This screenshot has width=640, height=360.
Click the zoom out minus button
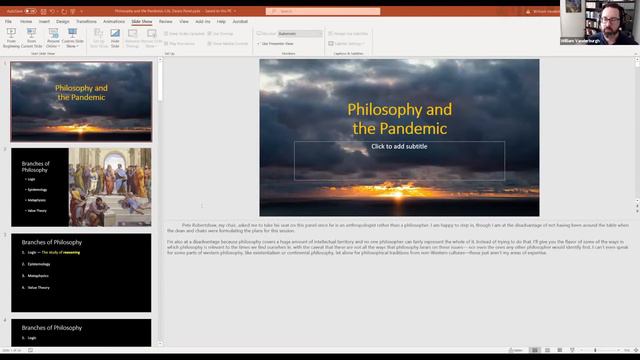[582, 350]
